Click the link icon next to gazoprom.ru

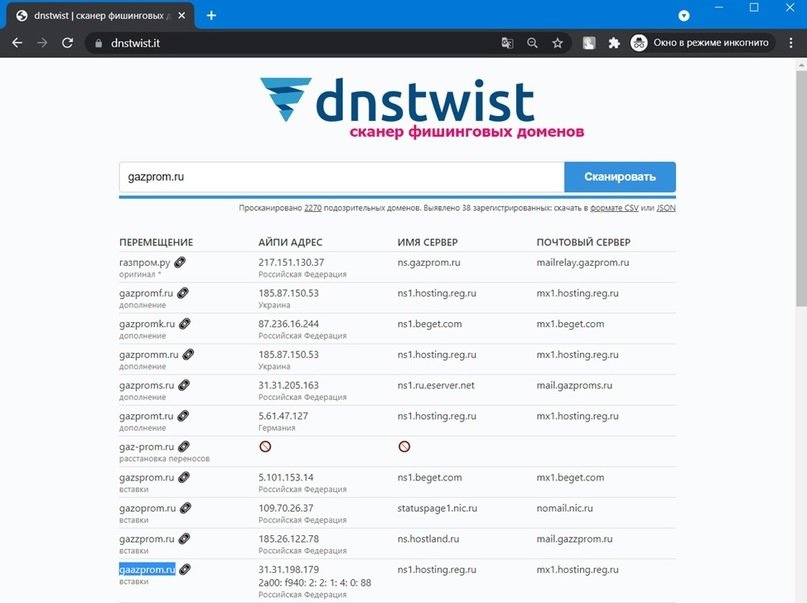click(185, 508)
